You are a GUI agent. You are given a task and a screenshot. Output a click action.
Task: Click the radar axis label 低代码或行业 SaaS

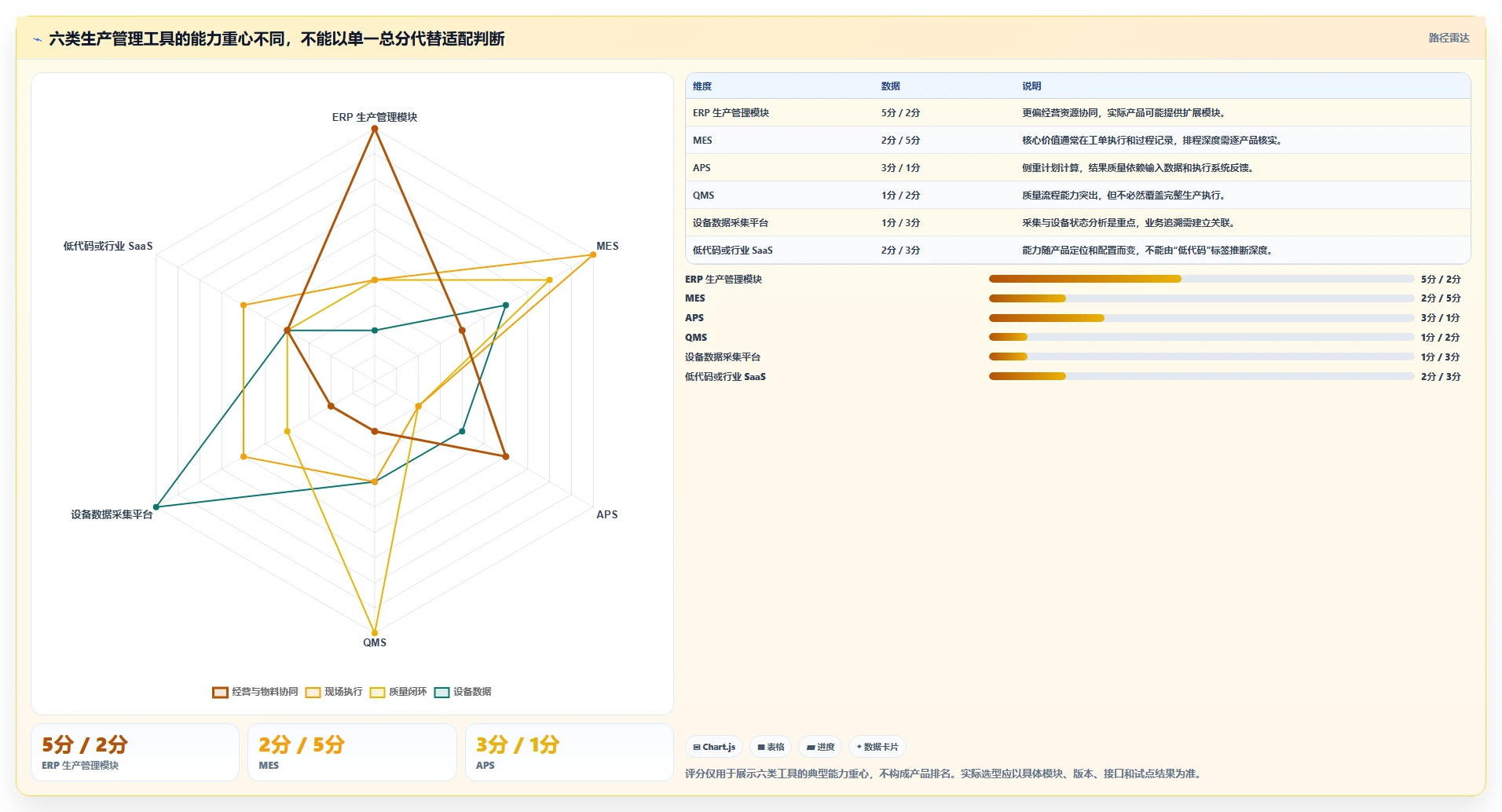click(108, 246)
